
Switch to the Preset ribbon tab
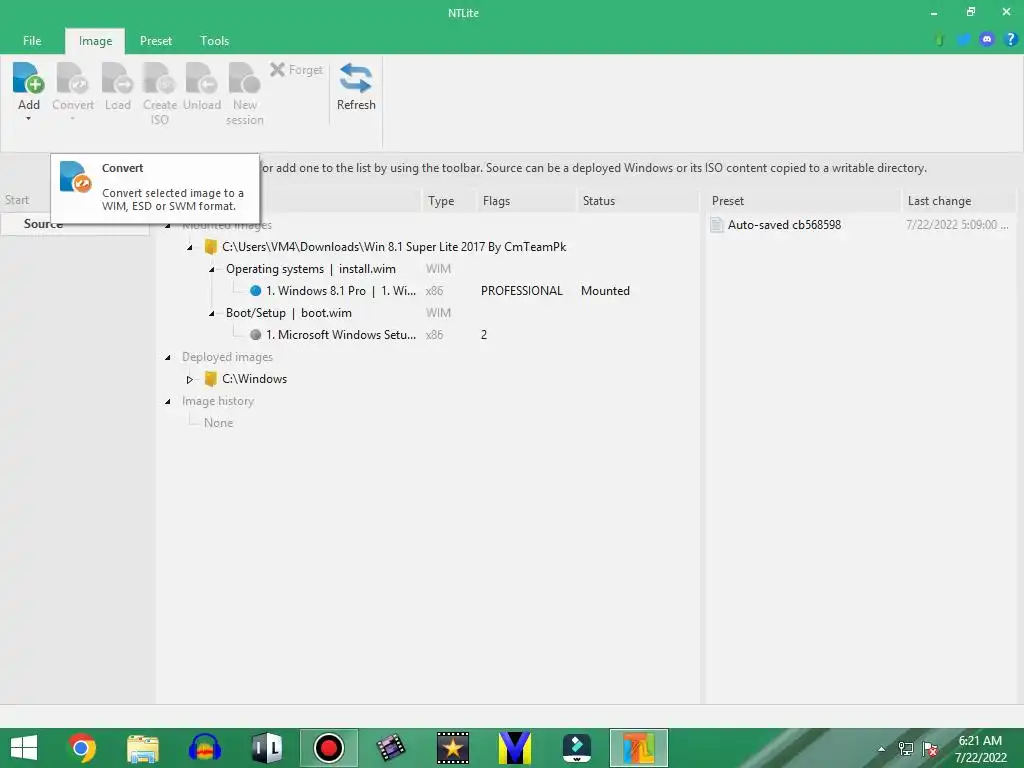coord(155,40)
